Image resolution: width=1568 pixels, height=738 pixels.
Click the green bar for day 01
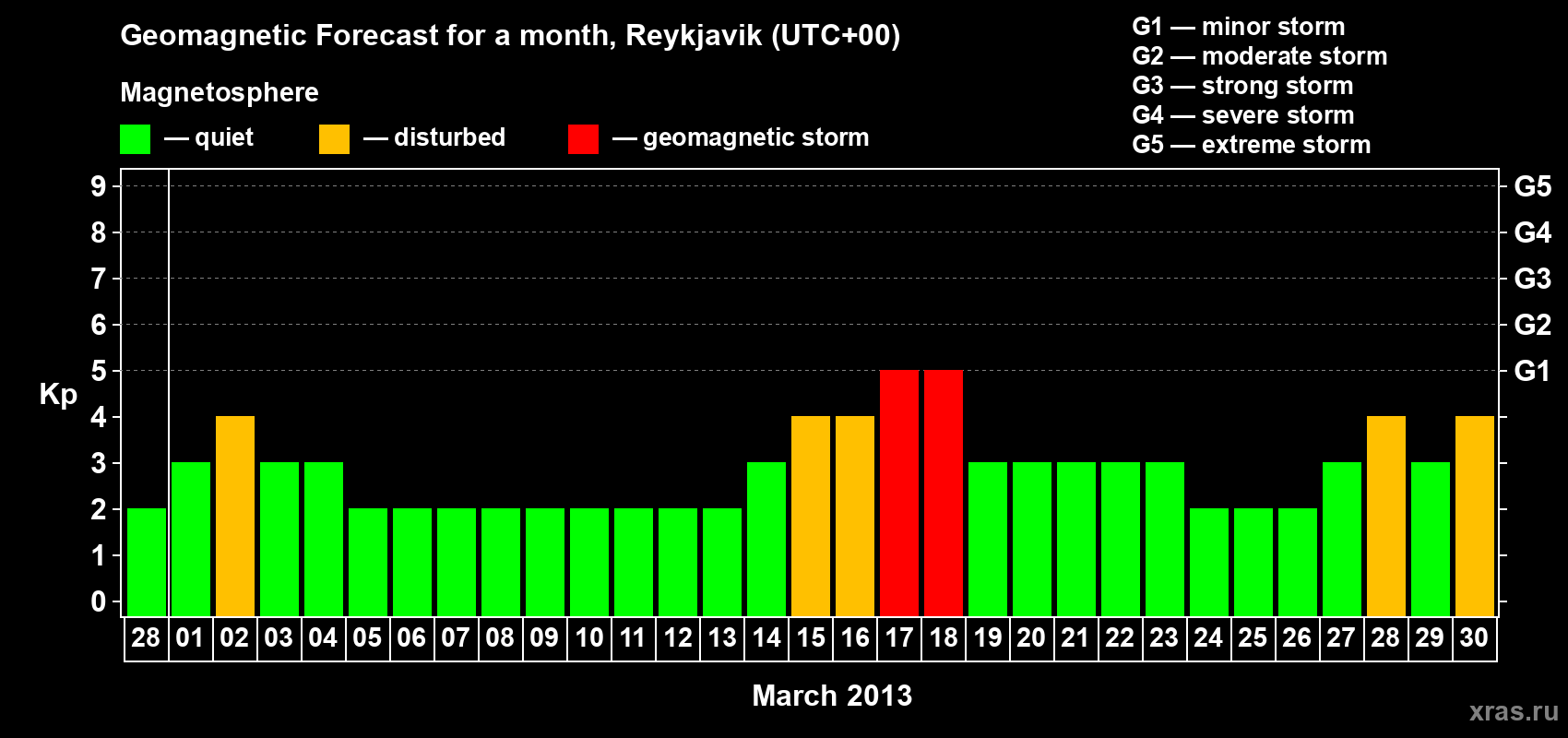click(191, 540)
